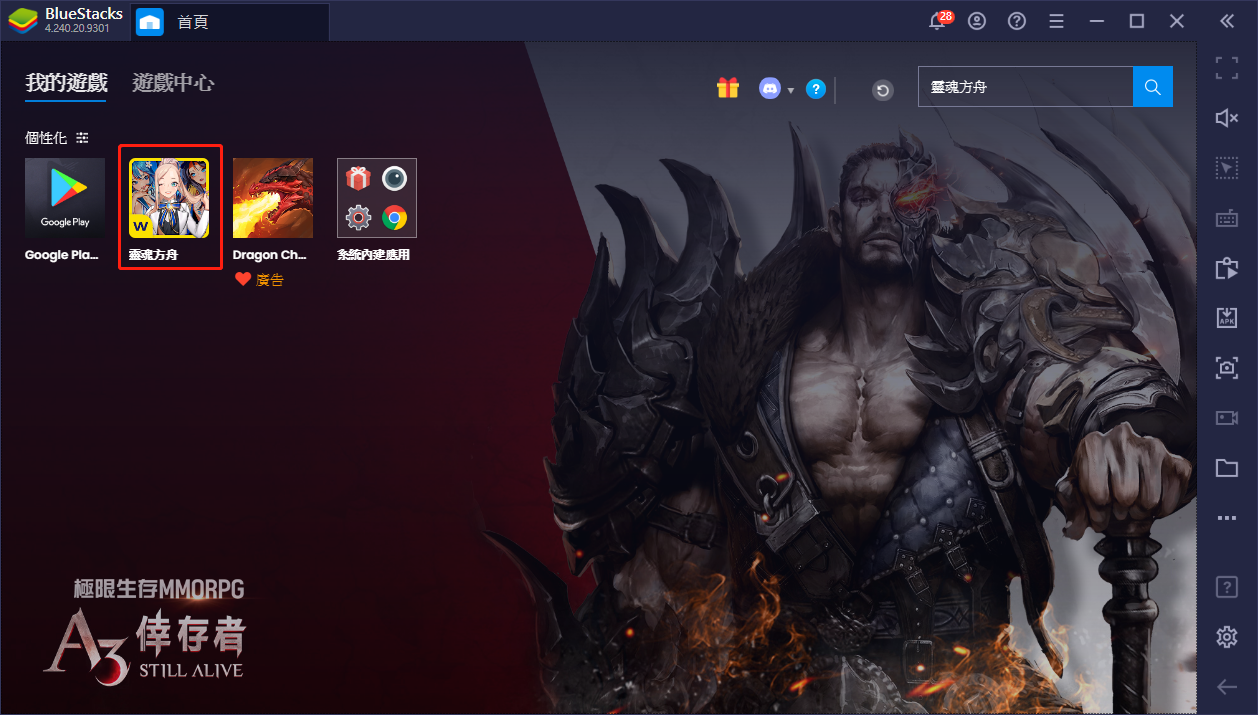The height and width of the screenshot is (715, 1258).
Task: Click the 個性化 label
Action: point(46,138)
